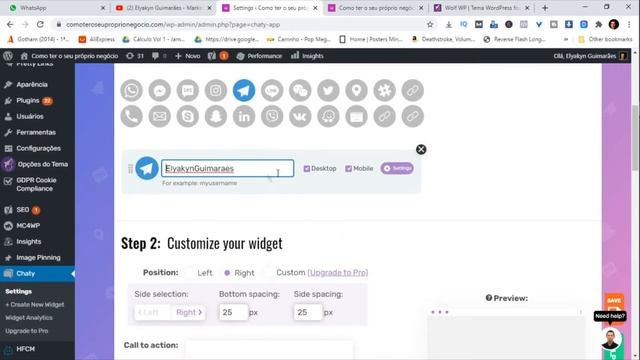Open comments bubble in admin bar
This screenshot has height=360, width=640.
pos(159,56)
